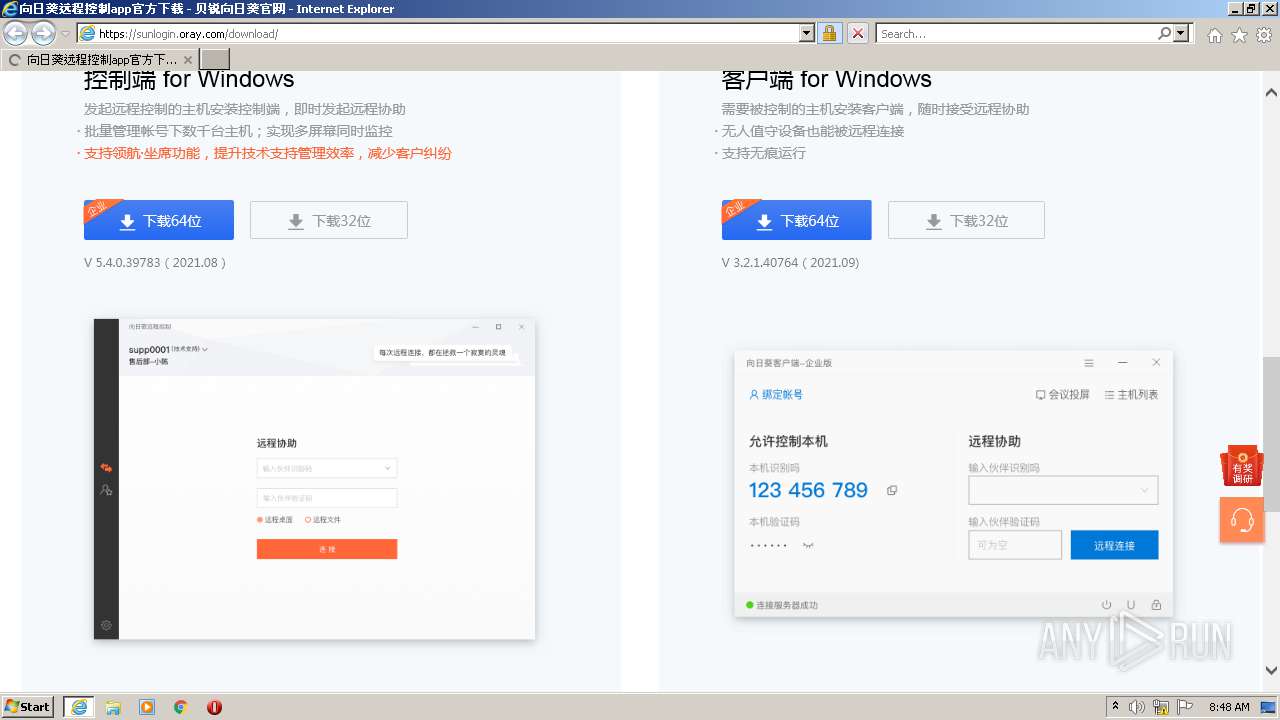Open the IE Home icon
Screen dimensions: 1280x720
[1214, 35]
